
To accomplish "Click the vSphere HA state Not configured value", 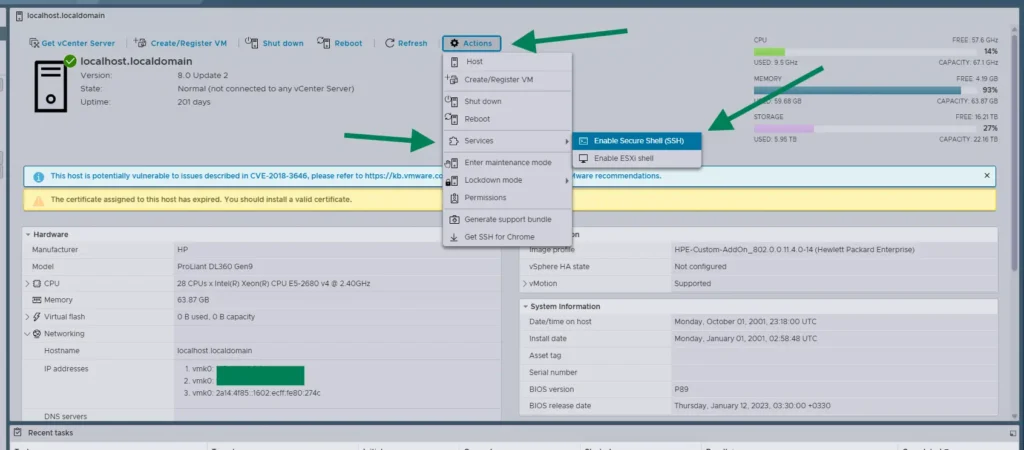I will point(700,266).
